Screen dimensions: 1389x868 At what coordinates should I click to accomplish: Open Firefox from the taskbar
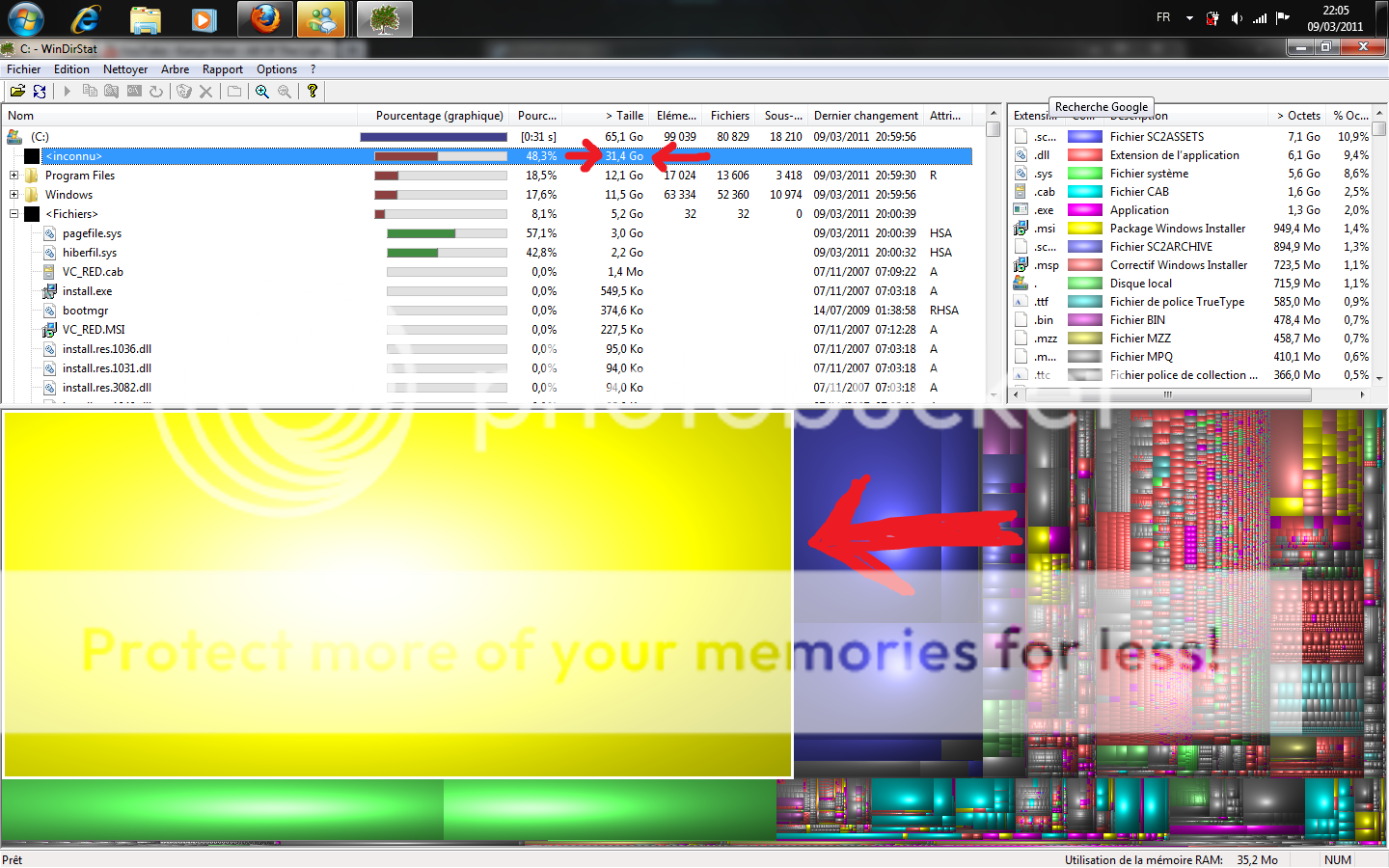[265, 19]
